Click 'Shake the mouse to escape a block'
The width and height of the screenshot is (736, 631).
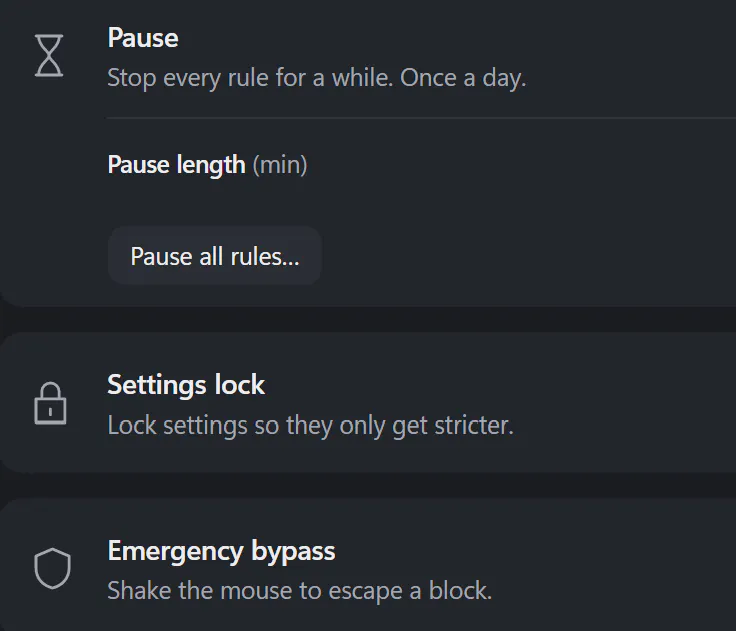[299, 590]
